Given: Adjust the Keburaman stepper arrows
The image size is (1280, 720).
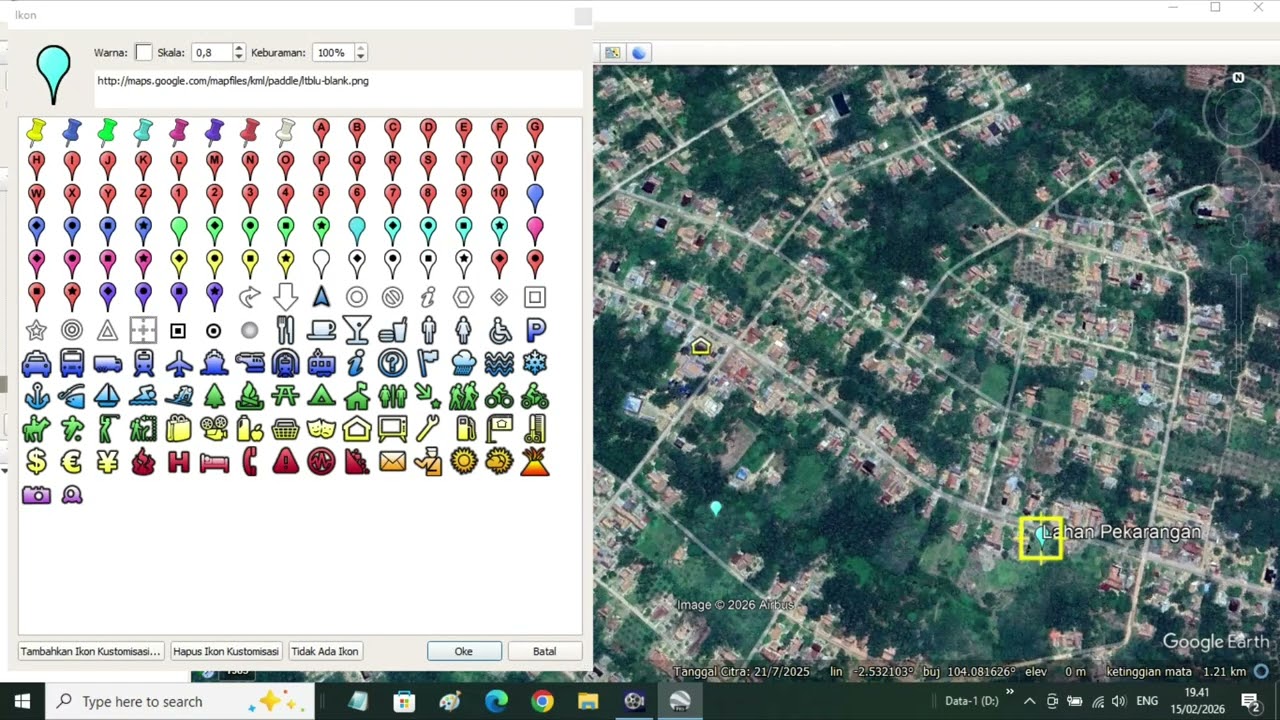Looking at the screenshot, I should click(361, 52).
